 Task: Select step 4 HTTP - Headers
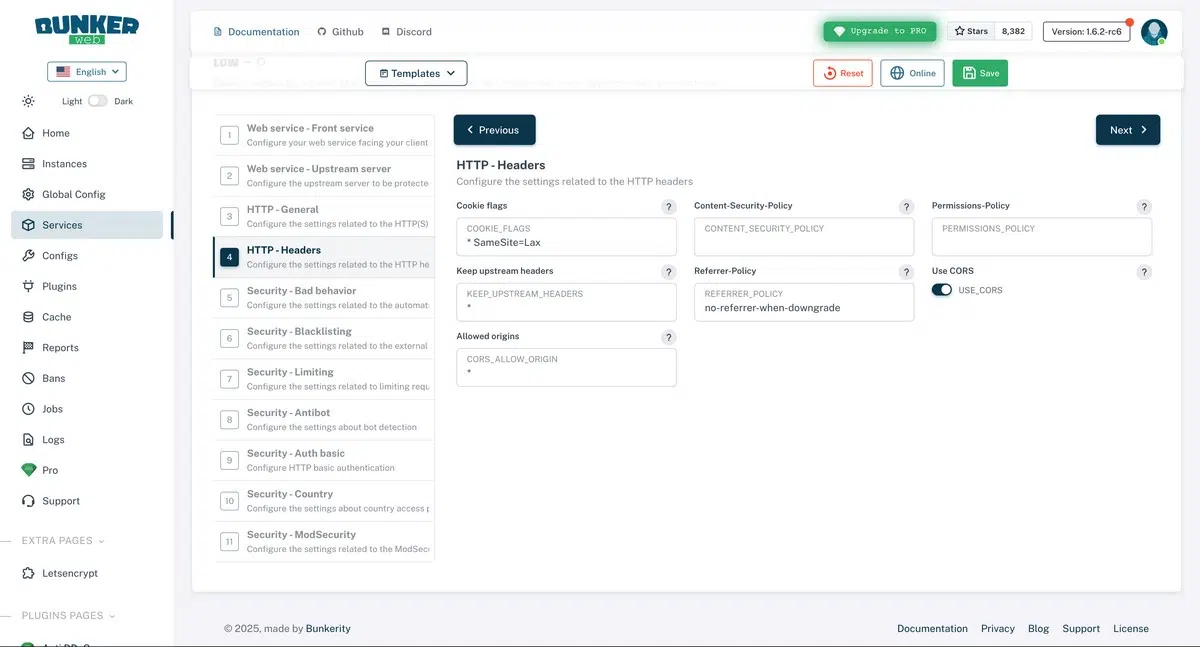click(x=324, y=257)
